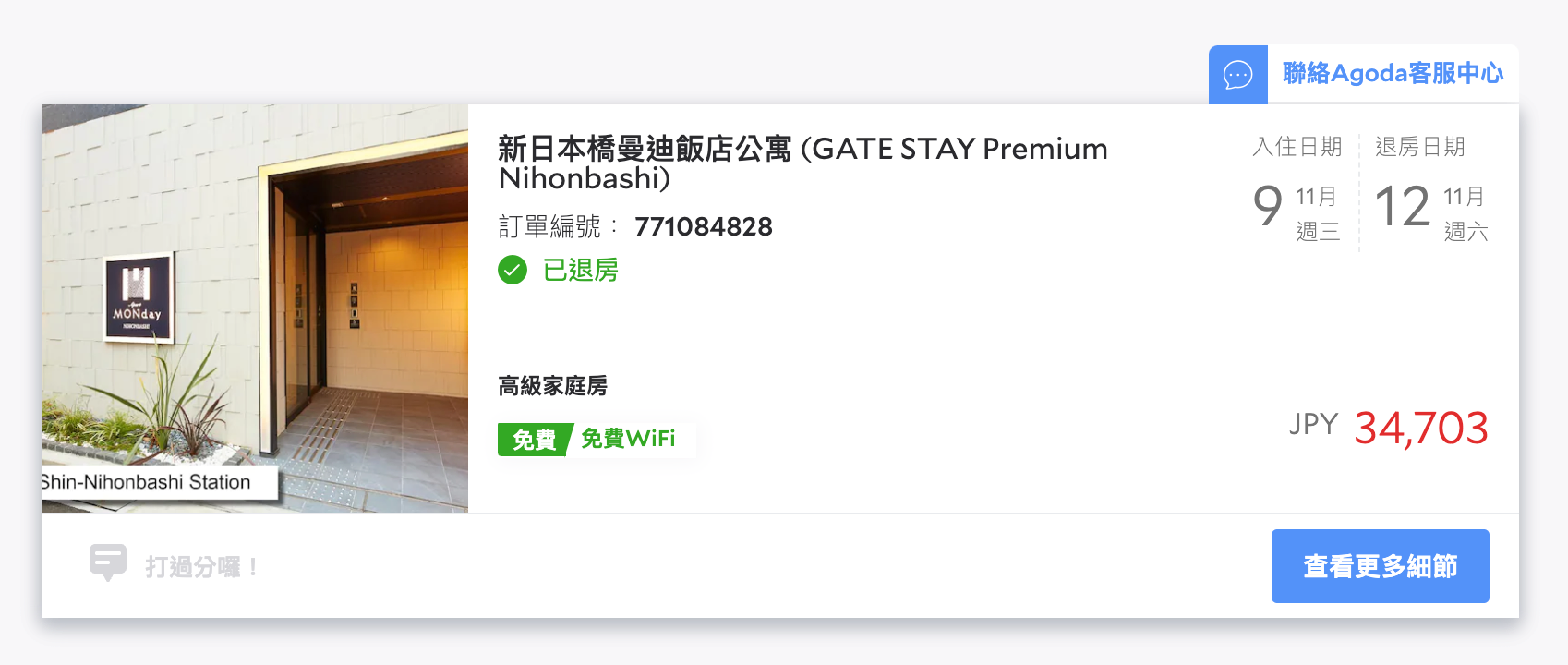Click the 退房日期 heading

1420,147
